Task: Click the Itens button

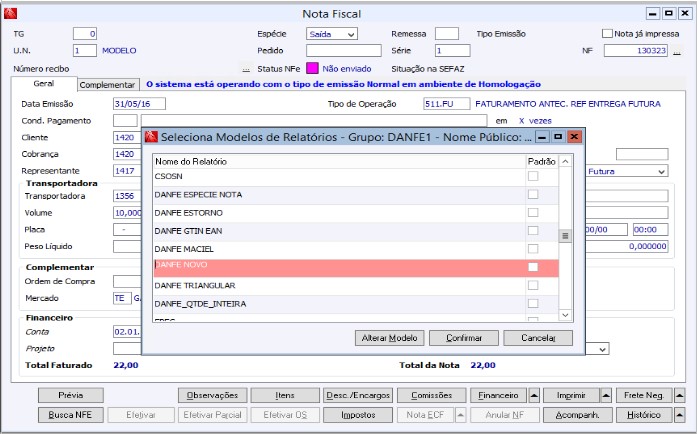Action: tap(285, 395)
